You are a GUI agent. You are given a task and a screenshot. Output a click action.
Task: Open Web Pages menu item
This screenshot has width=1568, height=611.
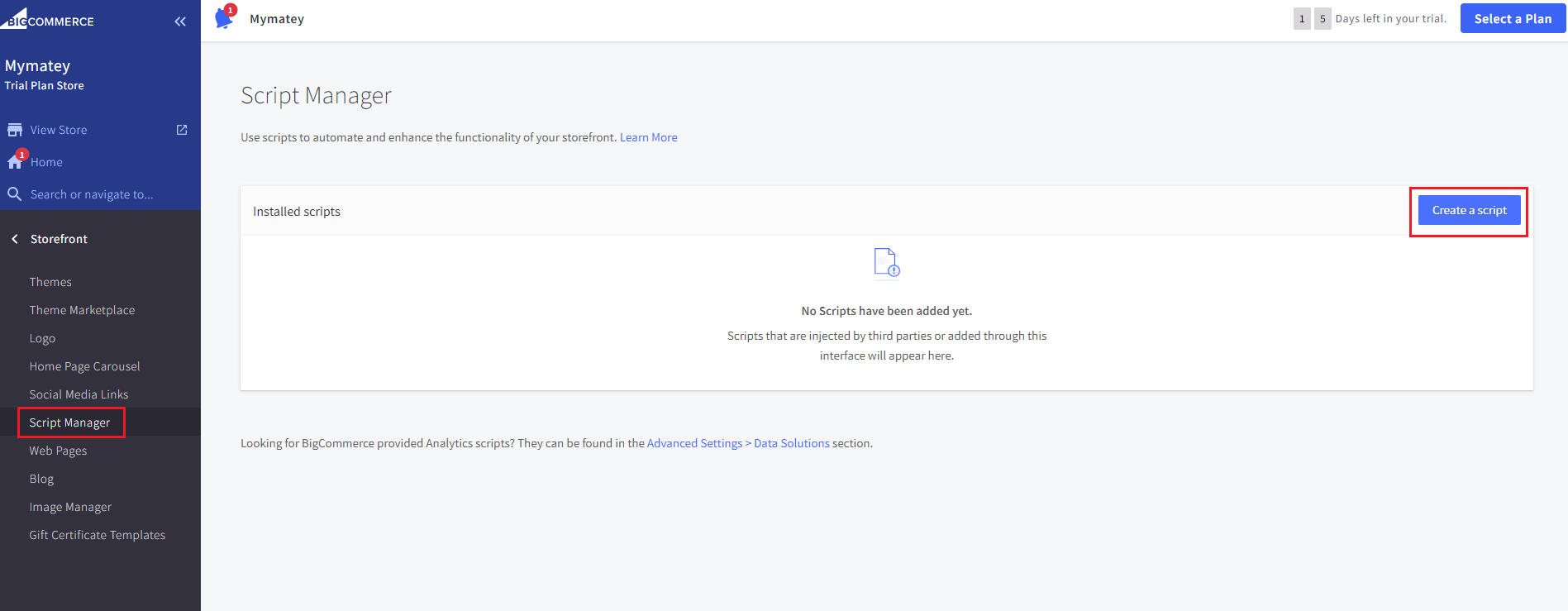tap(58, 451)
